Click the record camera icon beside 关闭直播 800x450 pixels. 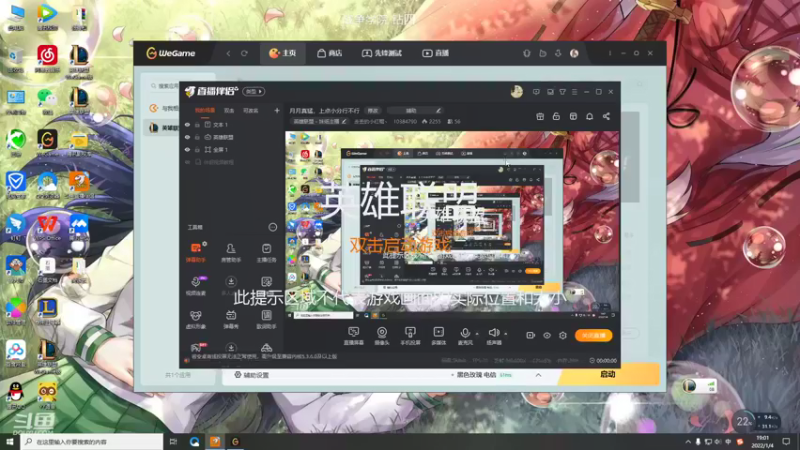pyautogui.click(x=531, y=335)
